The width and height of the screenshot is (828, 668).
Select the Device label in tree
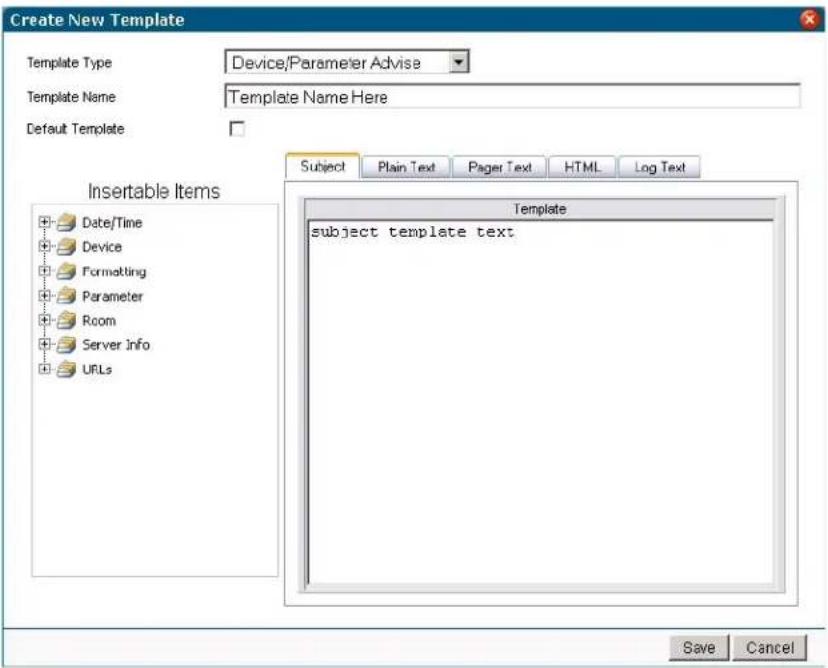pyautogui.click(x=102, y=247)
